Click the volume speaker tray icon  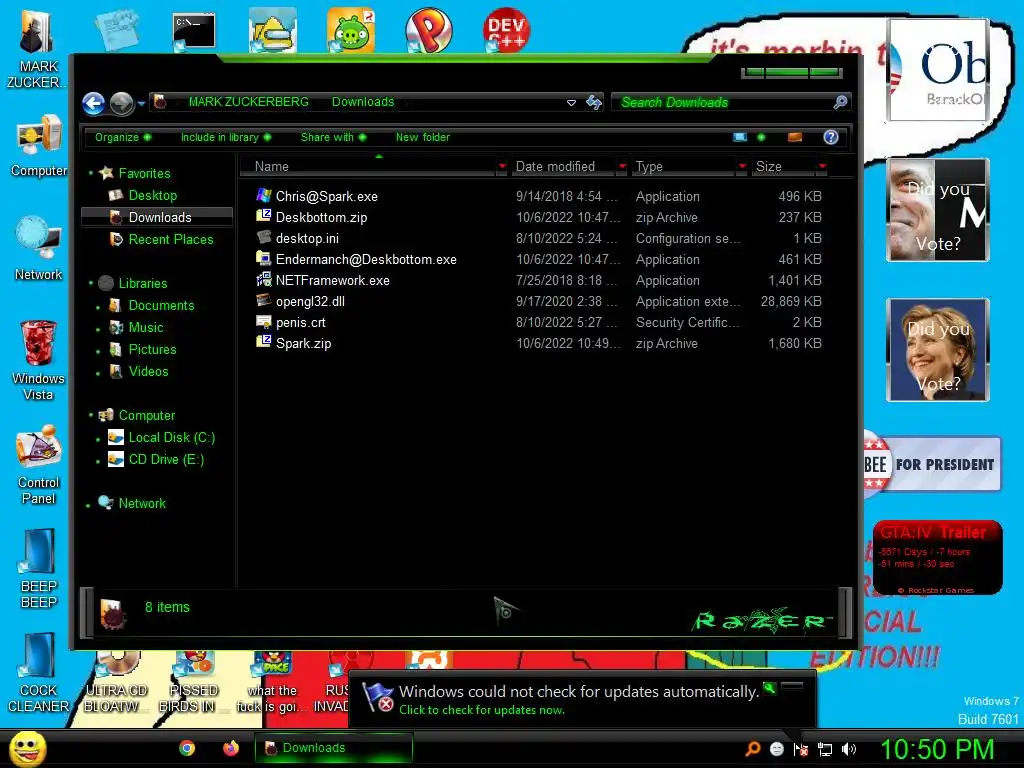click(849, 749)
